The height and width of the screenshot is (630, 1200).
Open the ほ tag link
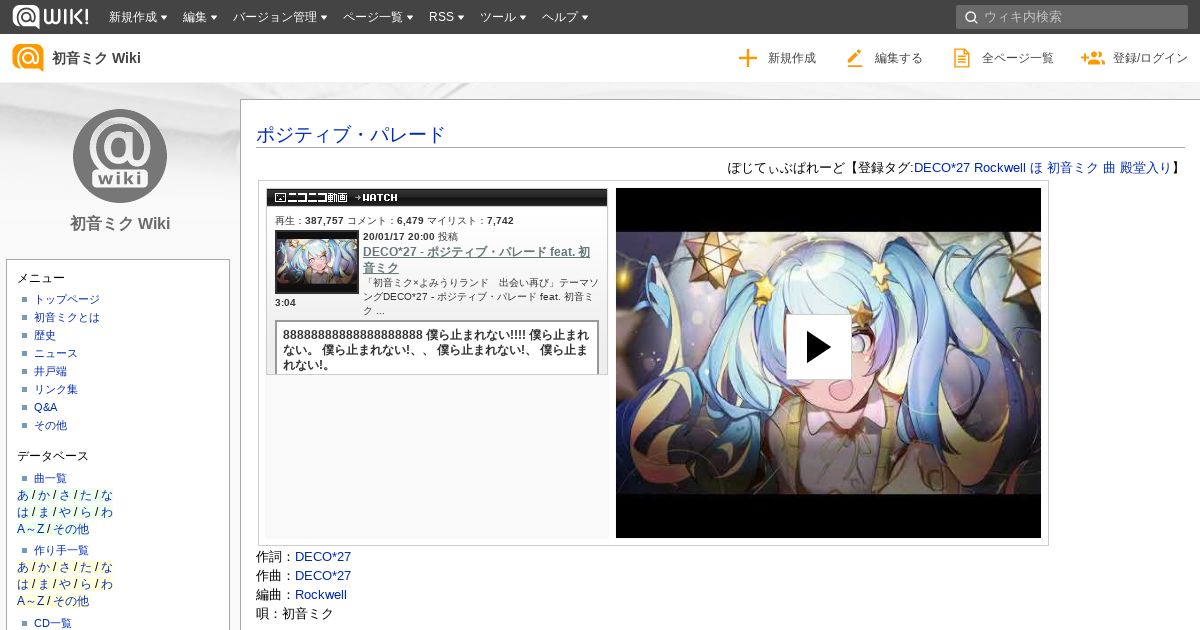(1037, 168)
